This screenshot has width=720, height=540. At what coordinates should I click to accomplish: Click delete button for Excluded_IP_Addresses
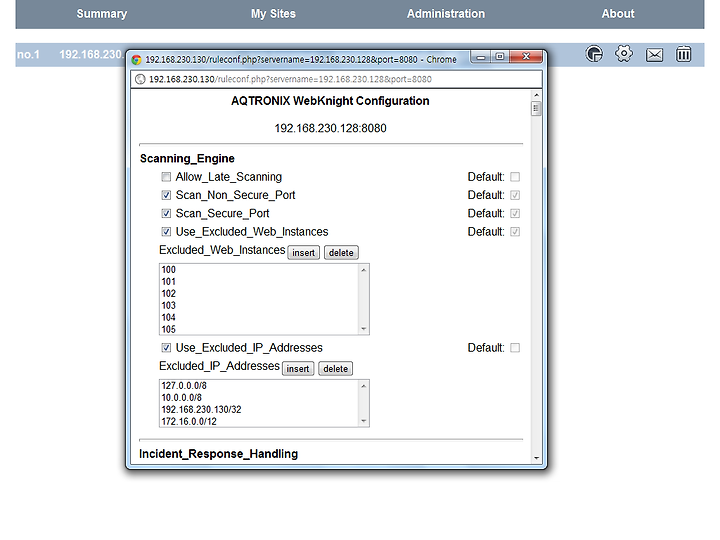click(336, 369)
